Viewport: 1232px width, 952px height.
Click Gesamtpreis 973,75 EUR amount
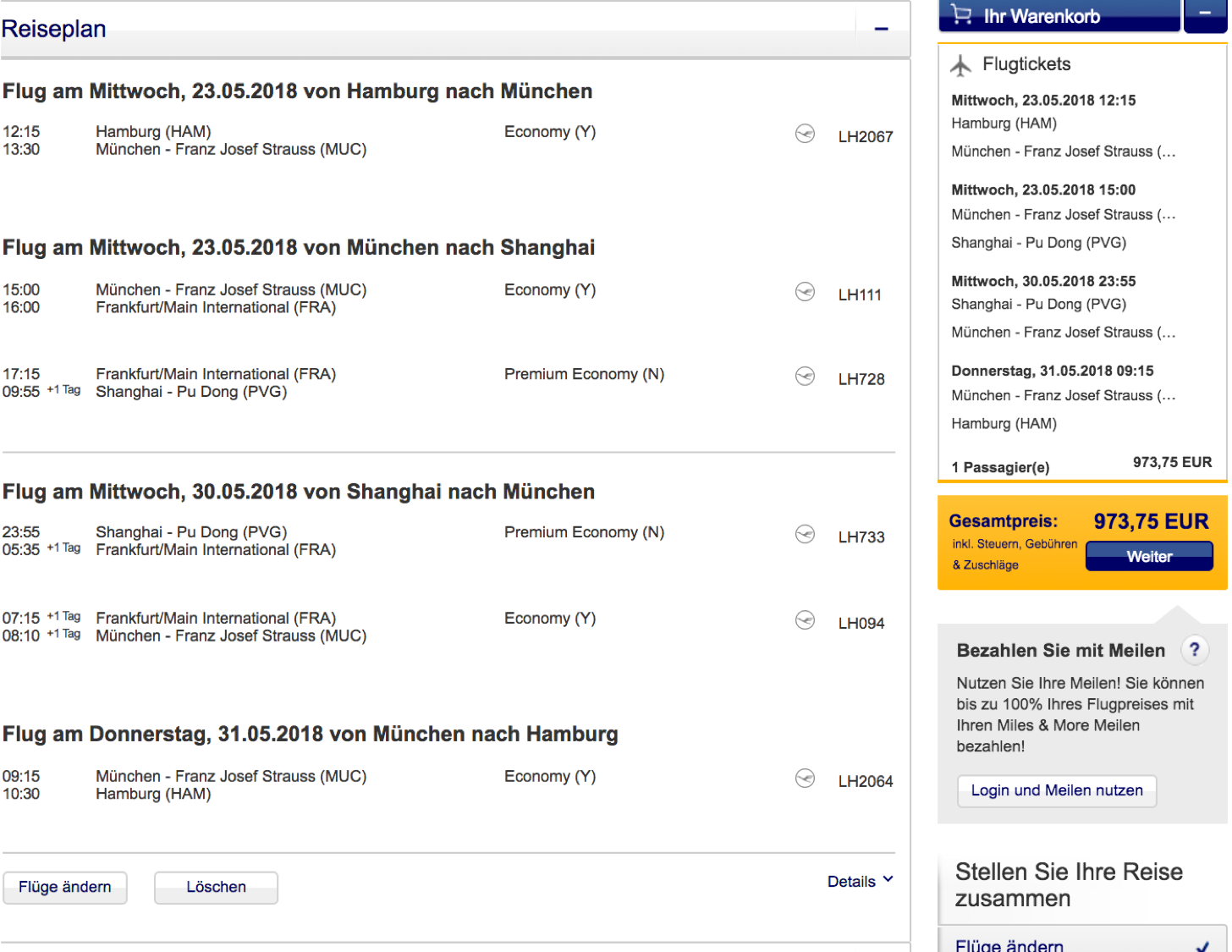(1151, 521)
